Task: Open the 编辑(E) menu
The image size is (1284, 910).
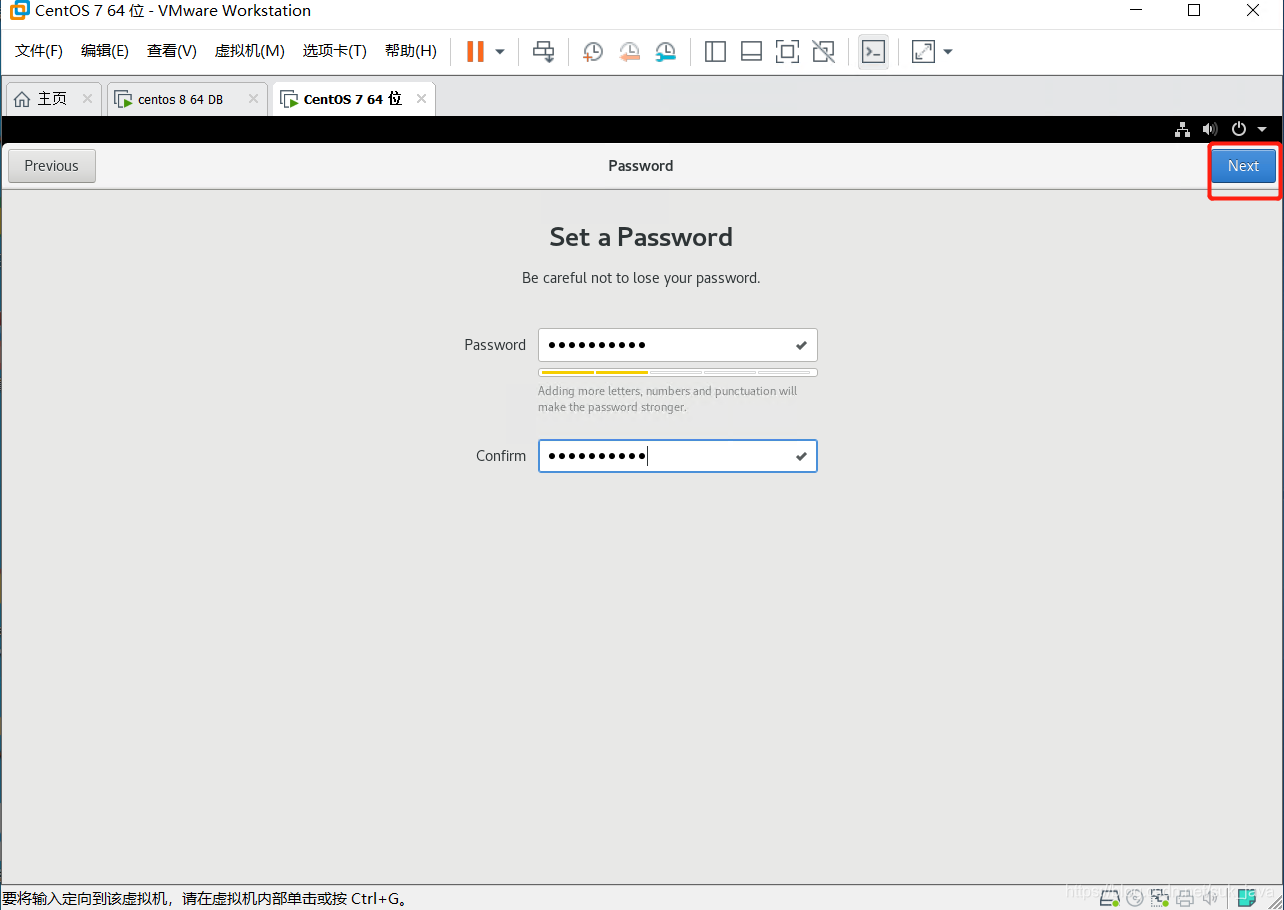Action: coord(105,51)
